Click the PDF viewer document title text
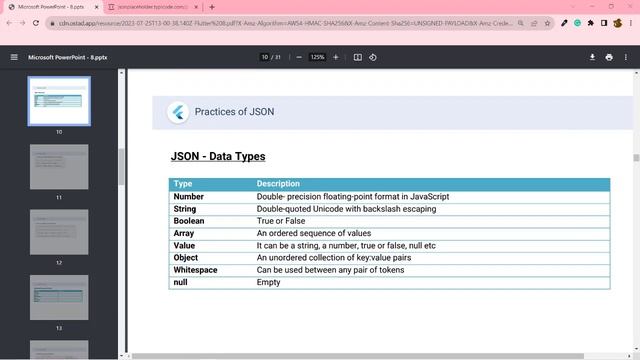Image resolution: width=640 pixels, height=360 pixels. click(x=68, y=58)
